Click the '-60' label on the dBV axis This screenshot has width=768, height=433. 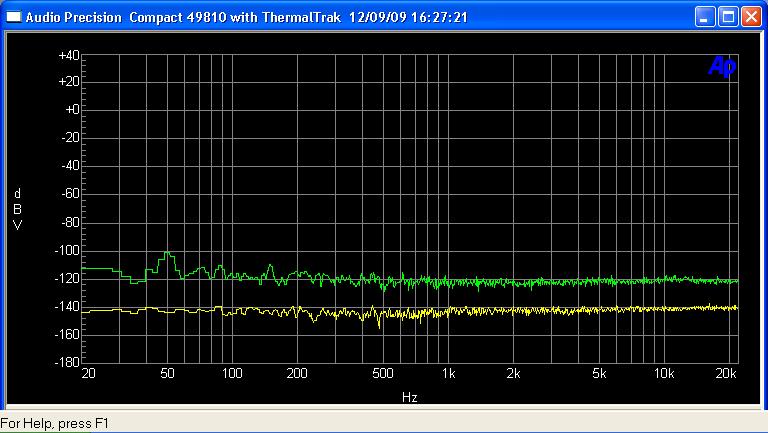pyautogui.click(x=70, y=193)
